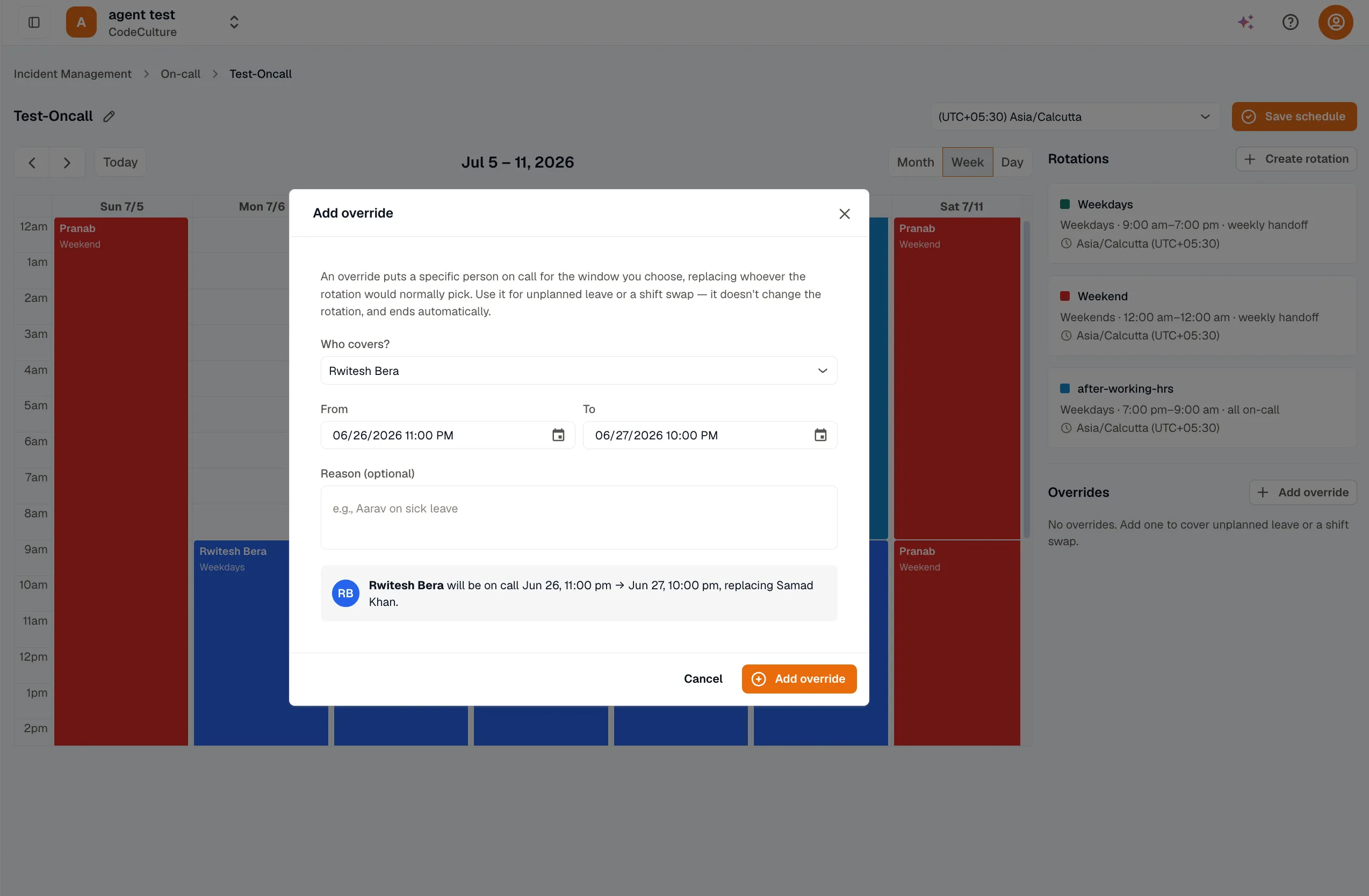The image size is (1369, 896).
Task: Open the after-working-hrs rotation title
Action: (x=1125, y=388)
